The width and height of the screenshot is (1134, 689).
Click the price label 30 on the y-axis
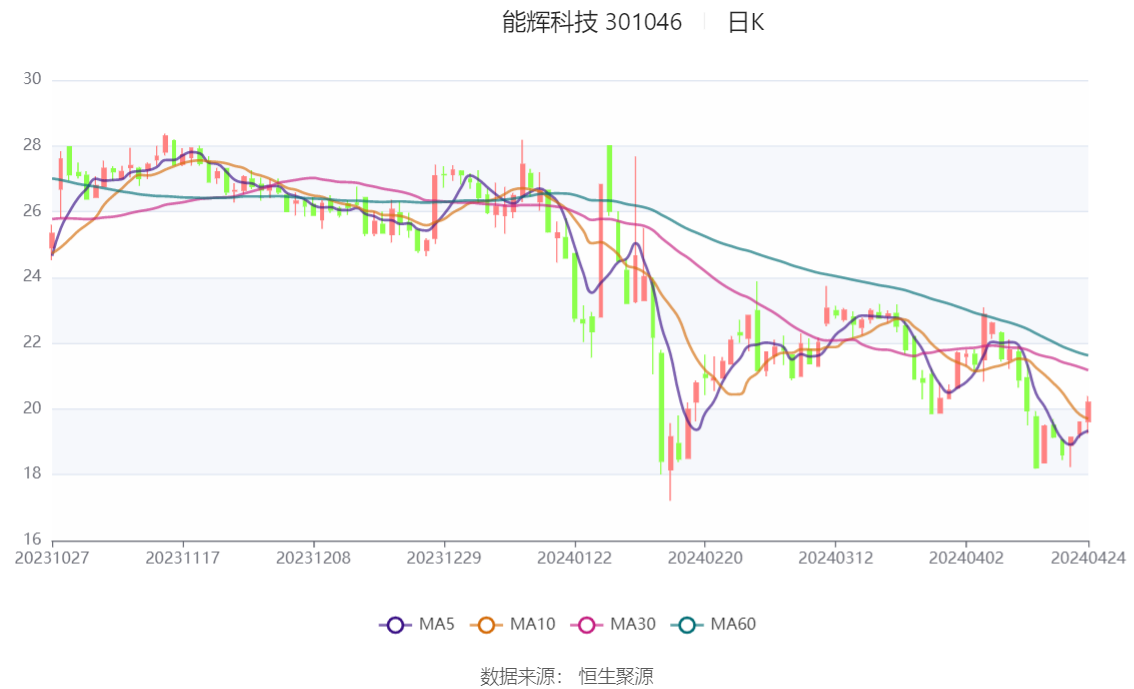coord(32,80)
